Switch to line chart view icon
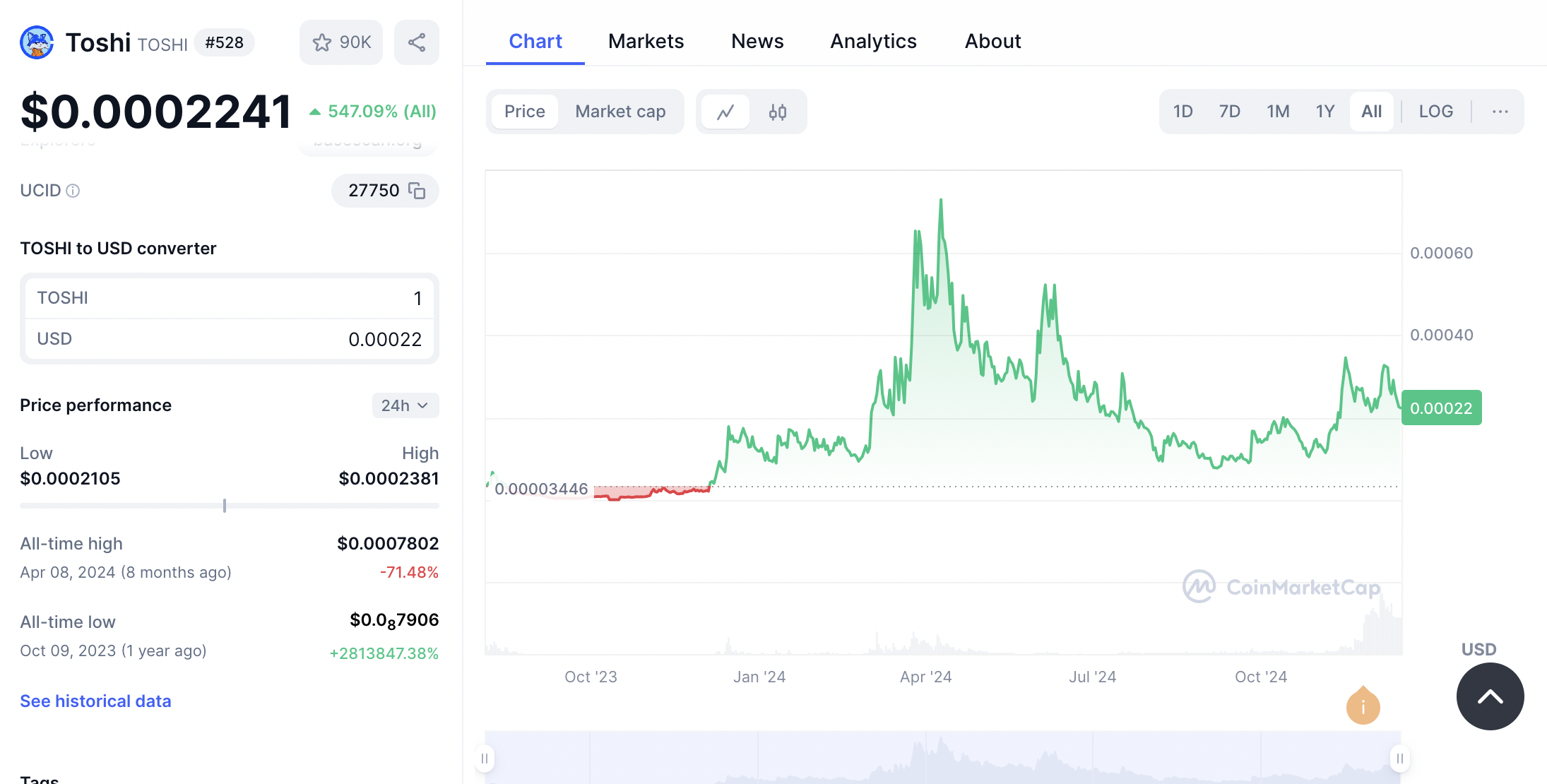 point(725,112)
